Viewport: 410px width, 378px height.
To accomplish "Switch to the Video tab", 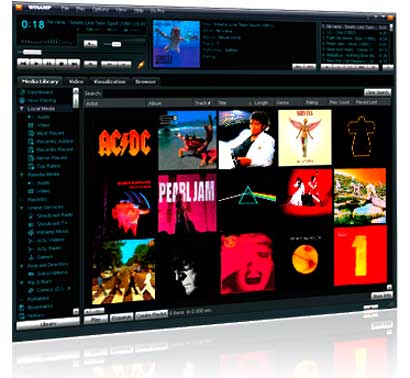I will 76,82.
